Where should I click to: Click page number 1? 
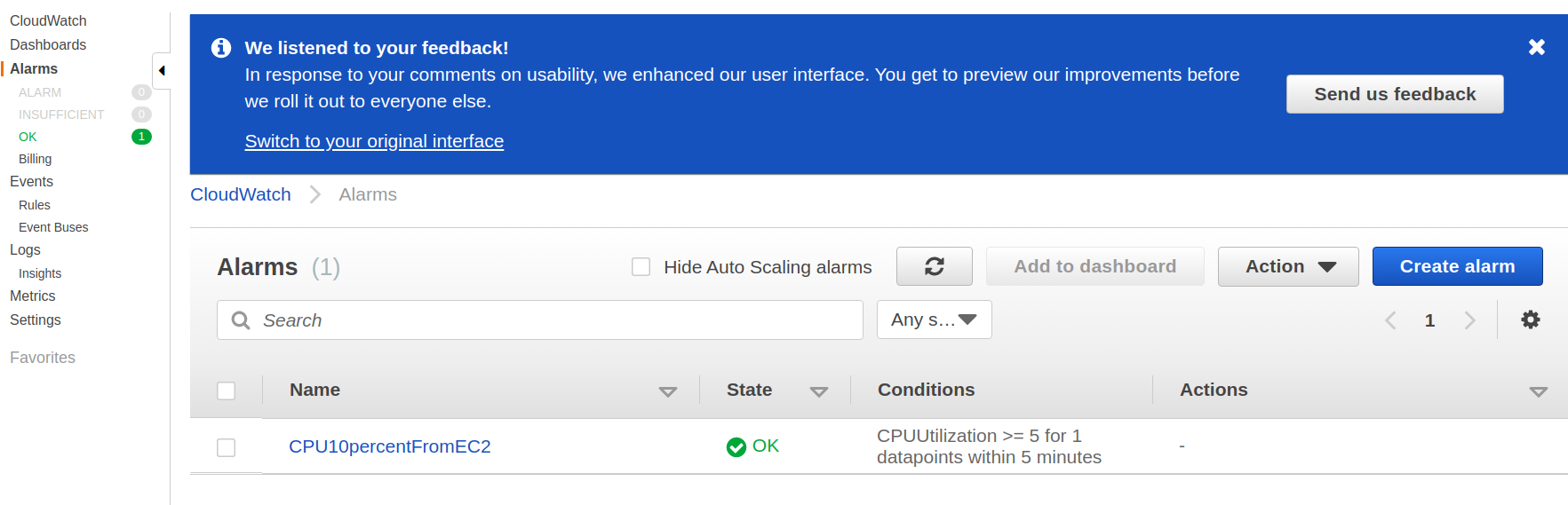click(1429, 320)
